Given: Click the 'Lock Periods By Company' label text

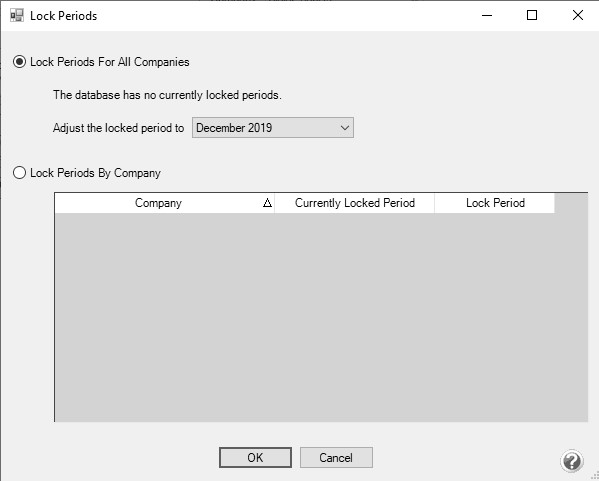Looking at the screenshot, I should (96, 173).
